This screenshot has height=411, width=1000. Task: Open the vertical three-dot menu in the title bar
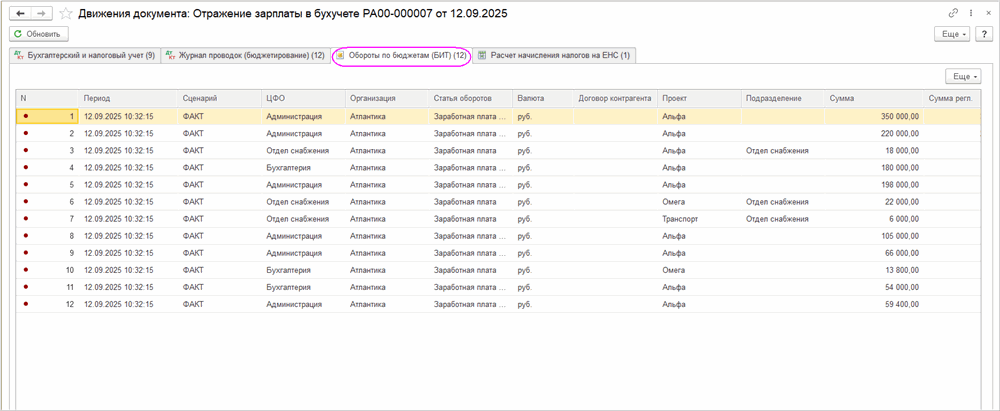pos(969,13)
